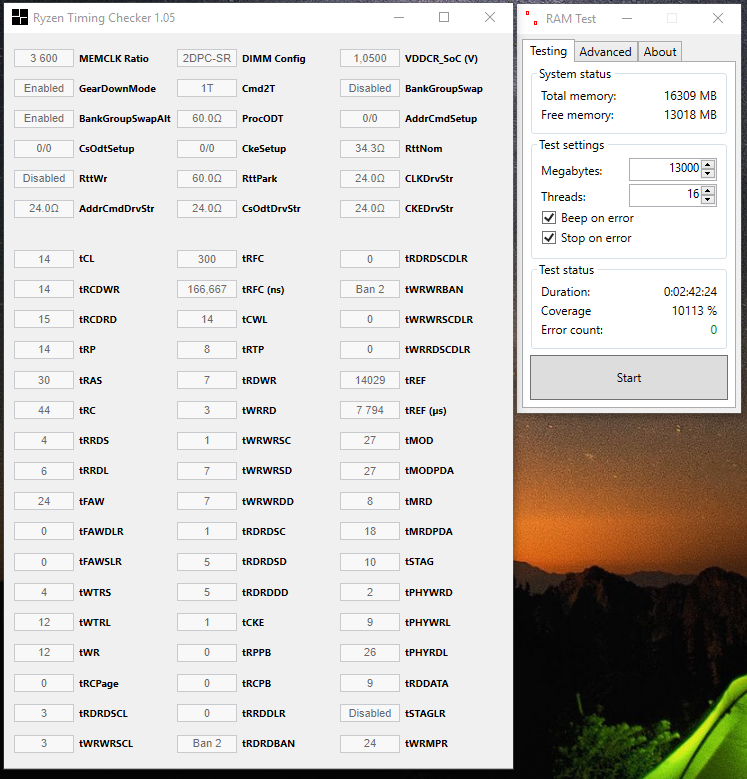Toggle the Stop on error checkbox
This screenshot has width=747, height=779.
pos(549,237)
